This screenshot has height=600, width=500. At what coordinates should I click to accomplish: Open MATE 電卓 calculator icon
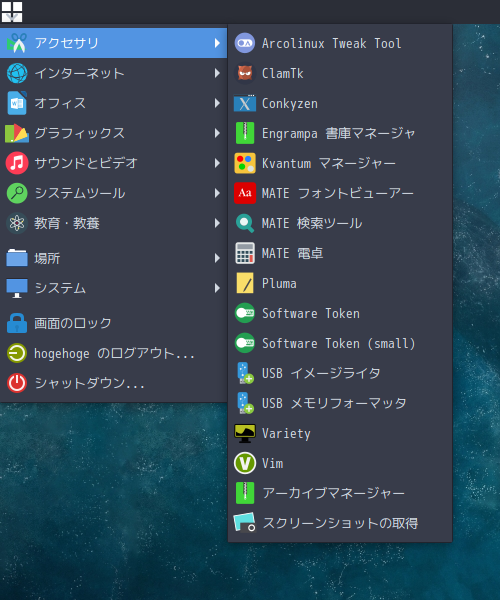click(245, 253)
